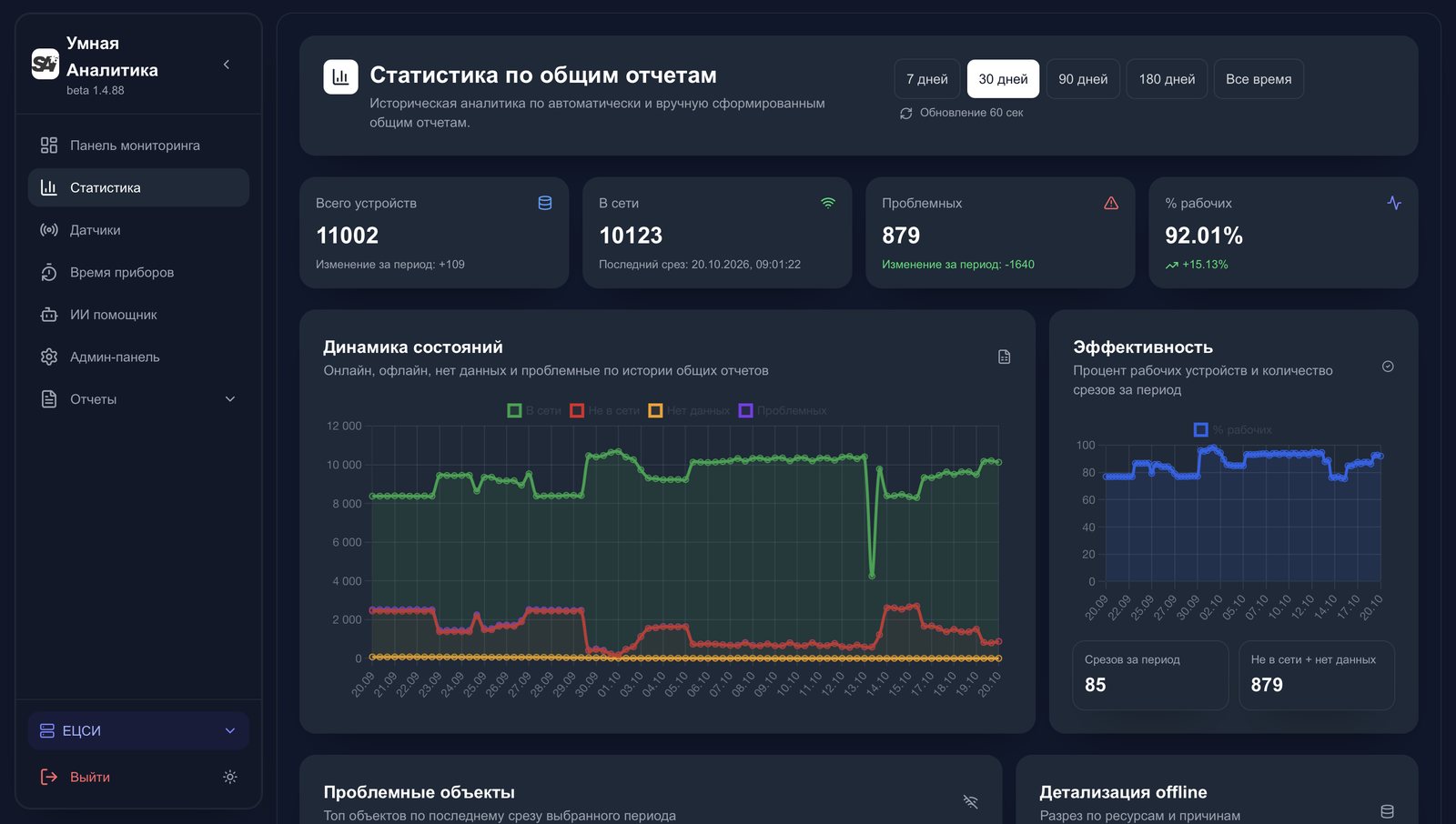Click the Умная Аналитика logo icon
The image size is (1456, 824).
point(45,64)
